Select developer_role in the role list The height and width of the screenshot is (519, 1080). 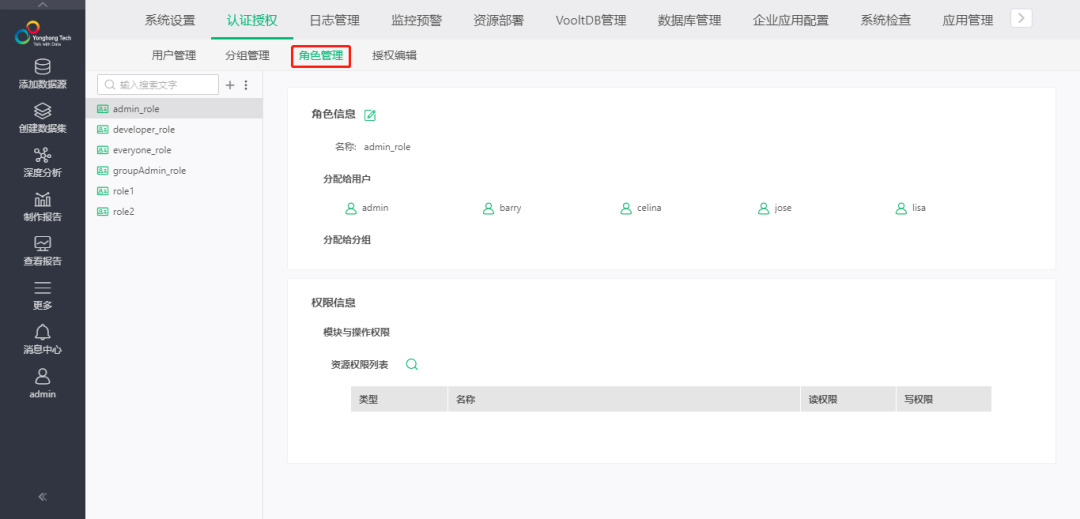(x=174, y=129)
